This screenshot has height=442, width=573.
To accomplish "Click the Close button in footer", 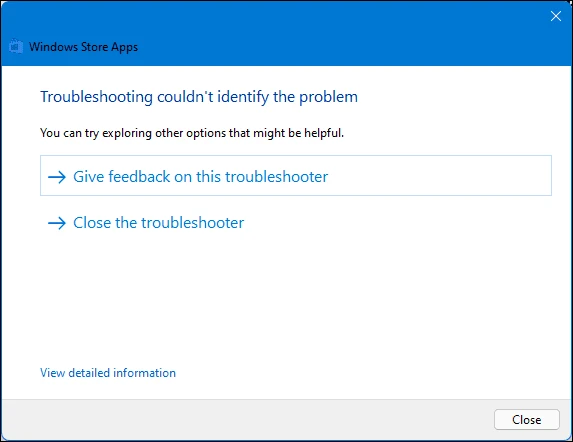I will pyautogui.click(x=527, y=419).
